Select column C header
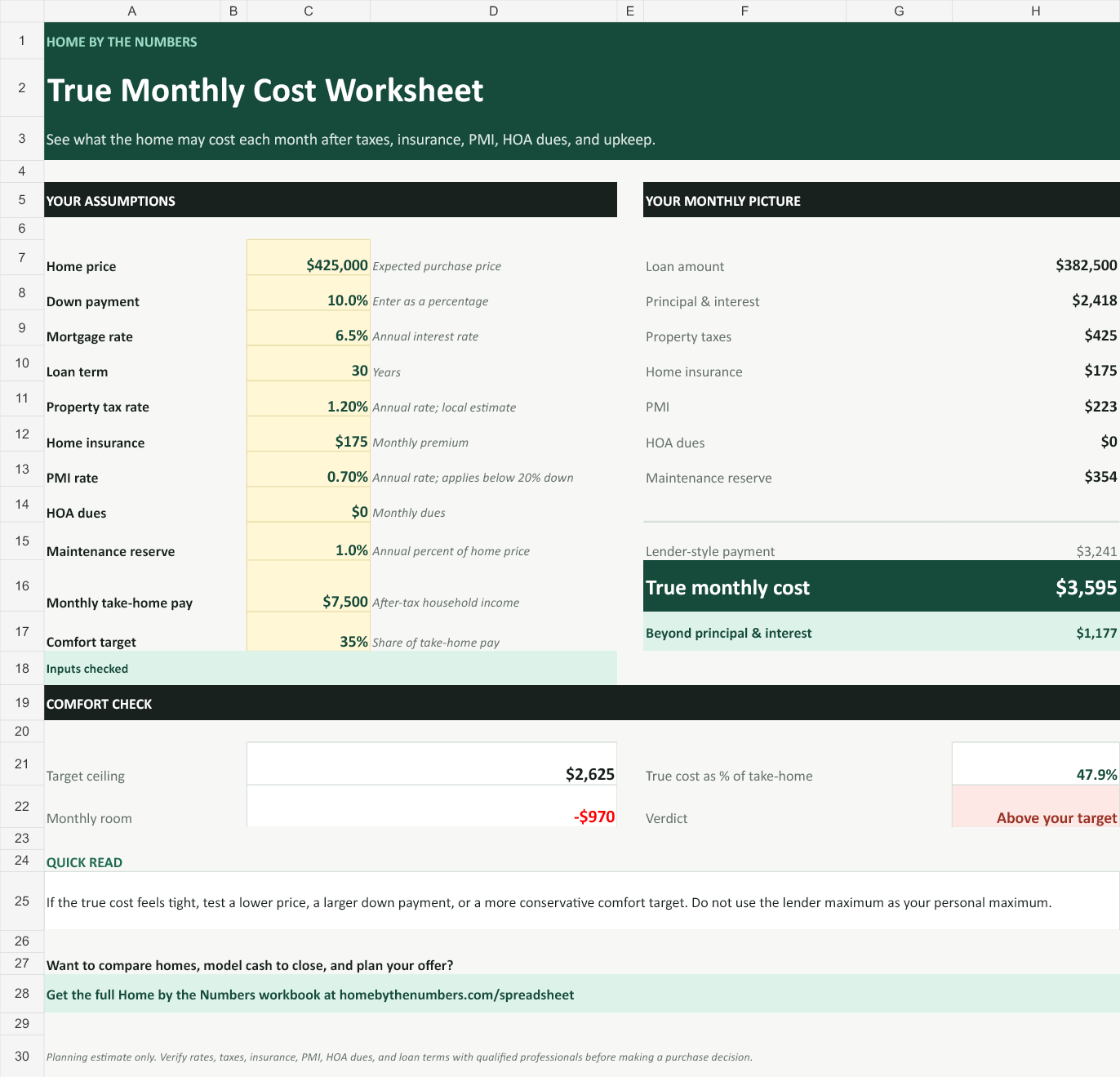 click(x=309, y=11)
